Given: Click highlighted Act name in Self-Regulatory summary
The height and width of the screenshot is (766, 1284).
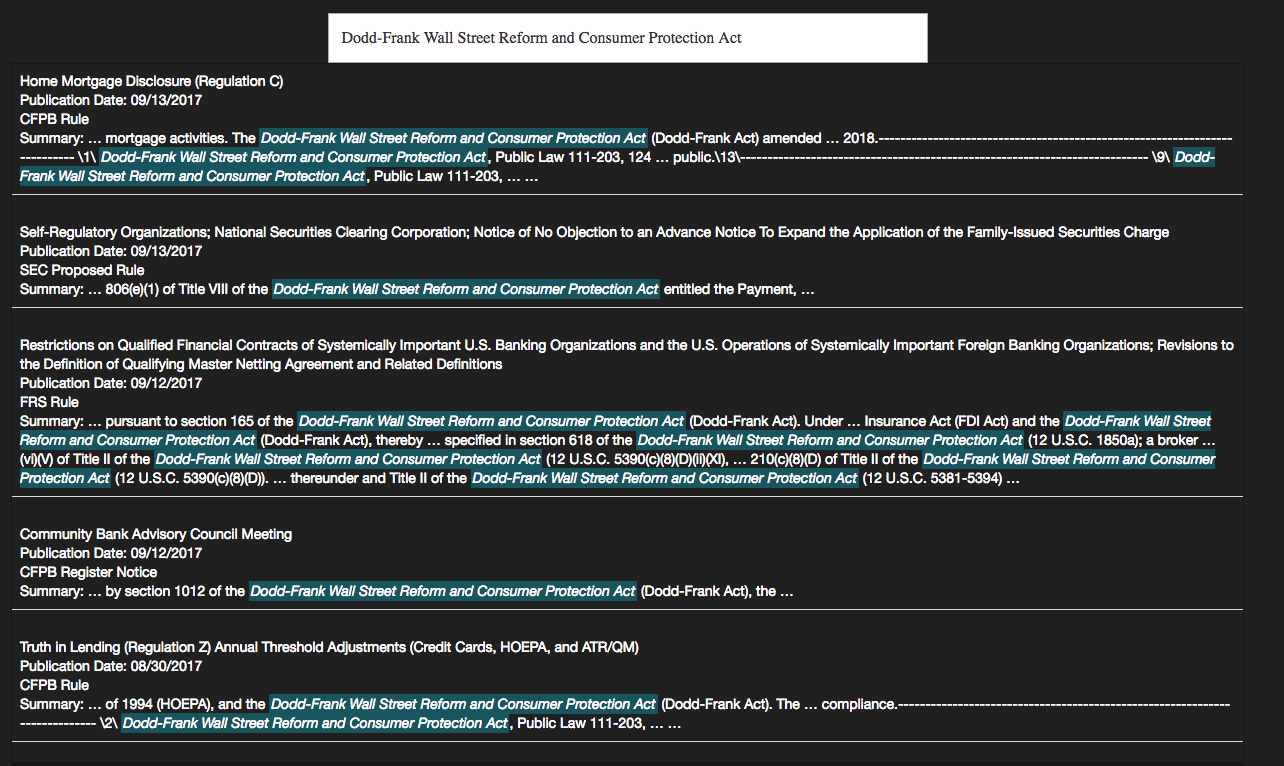Looking at the screenshot, I should (x=466, y=289).
